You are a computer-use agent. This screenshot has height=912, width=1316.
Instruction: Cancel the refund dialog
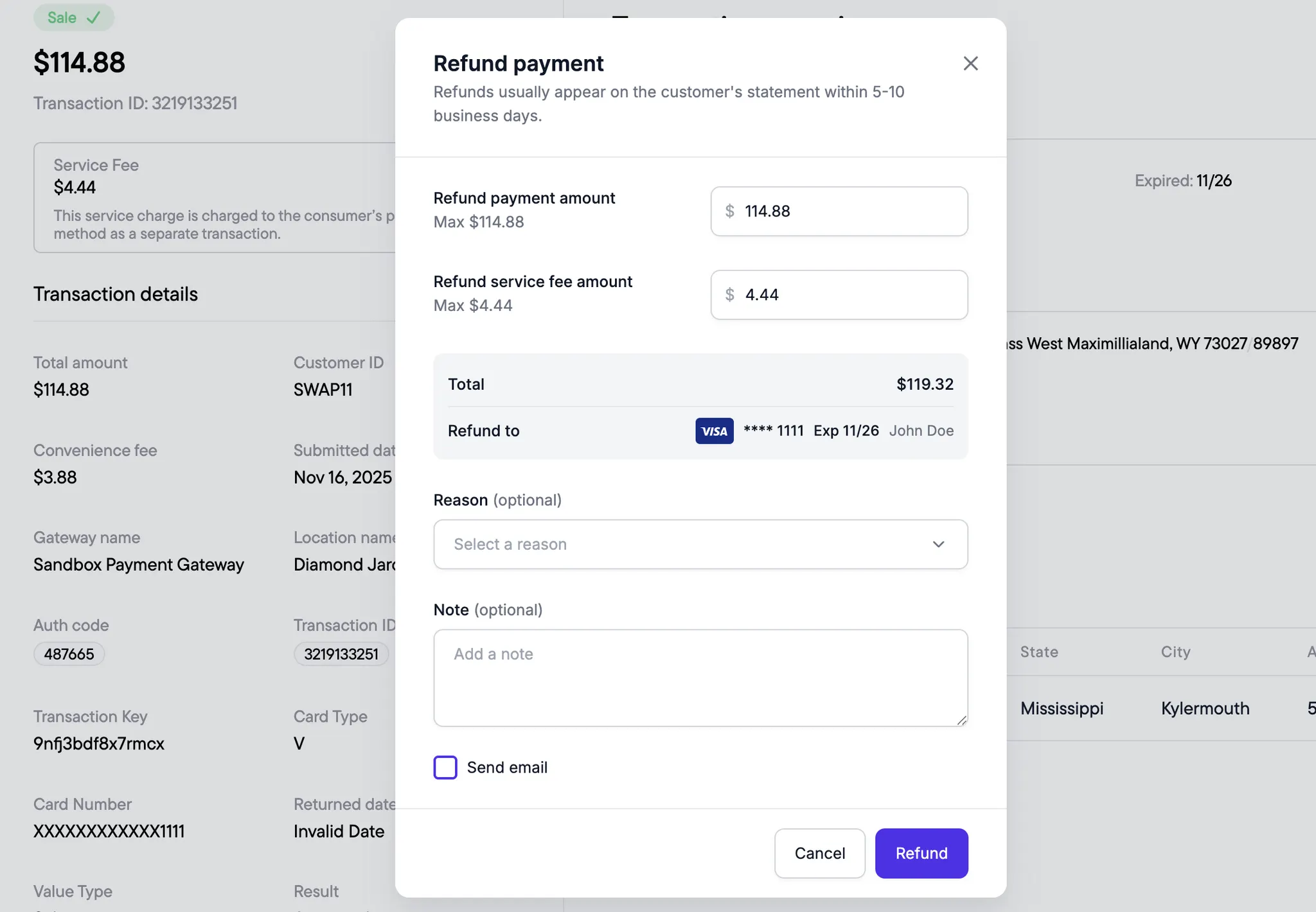pos(819,853)
